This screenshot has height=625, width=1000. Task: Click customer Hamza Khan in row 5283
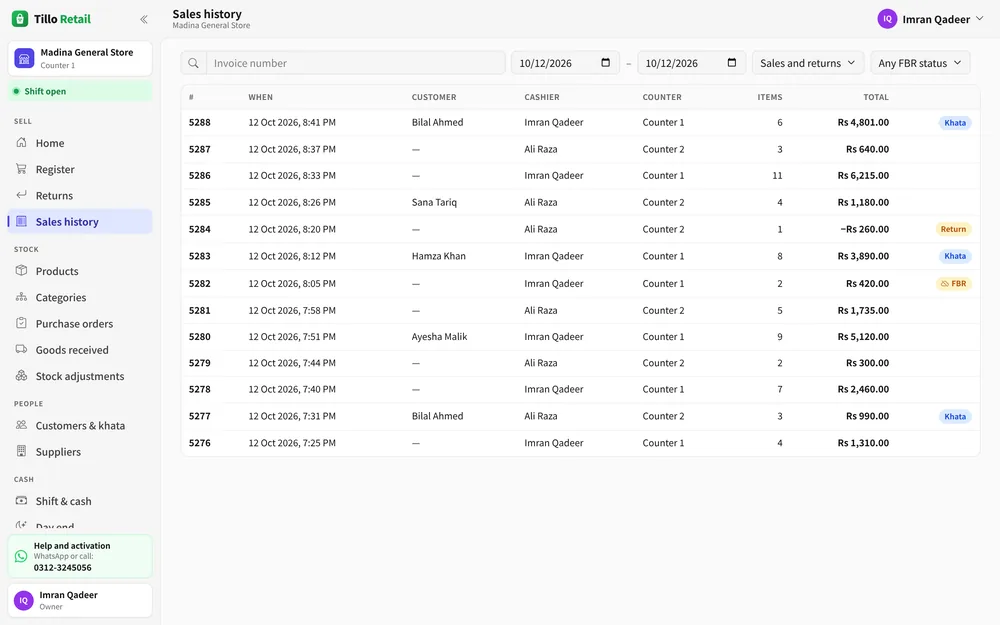pyautogui.click(x=439, y=256)
